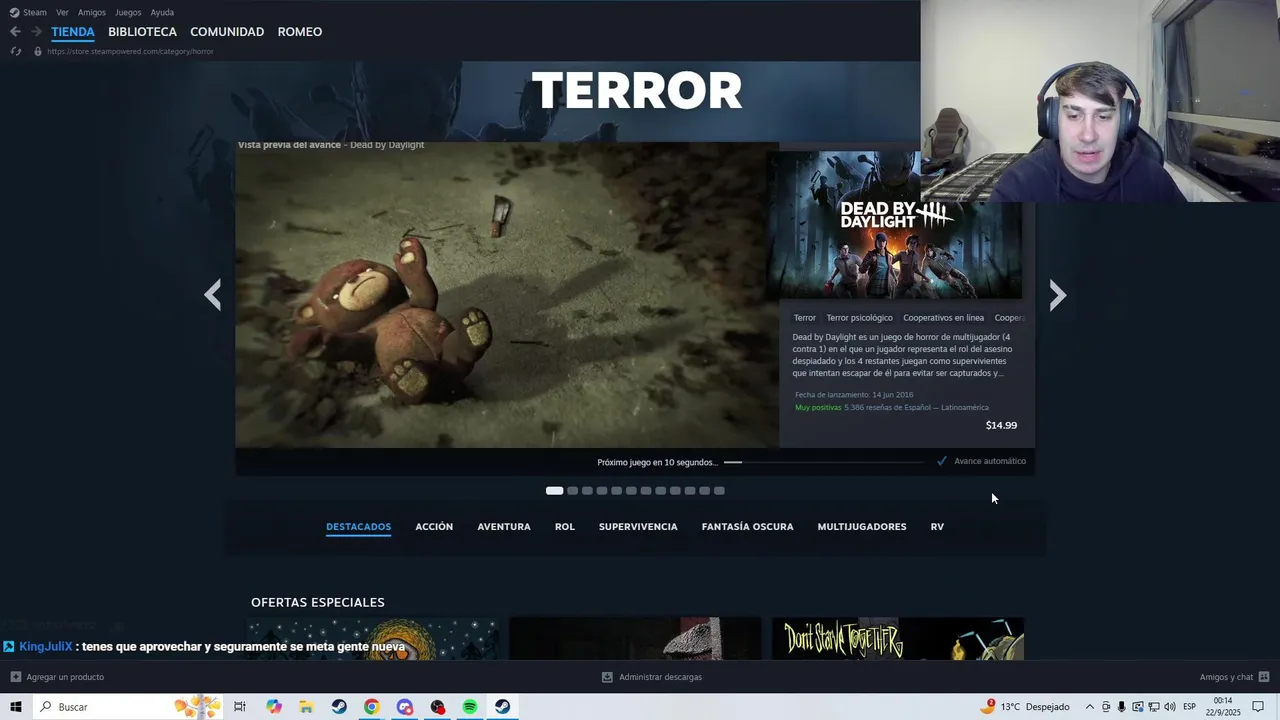Screen dimensions: 1280x720
Task: Select the RV category tab
Action: 937,527
